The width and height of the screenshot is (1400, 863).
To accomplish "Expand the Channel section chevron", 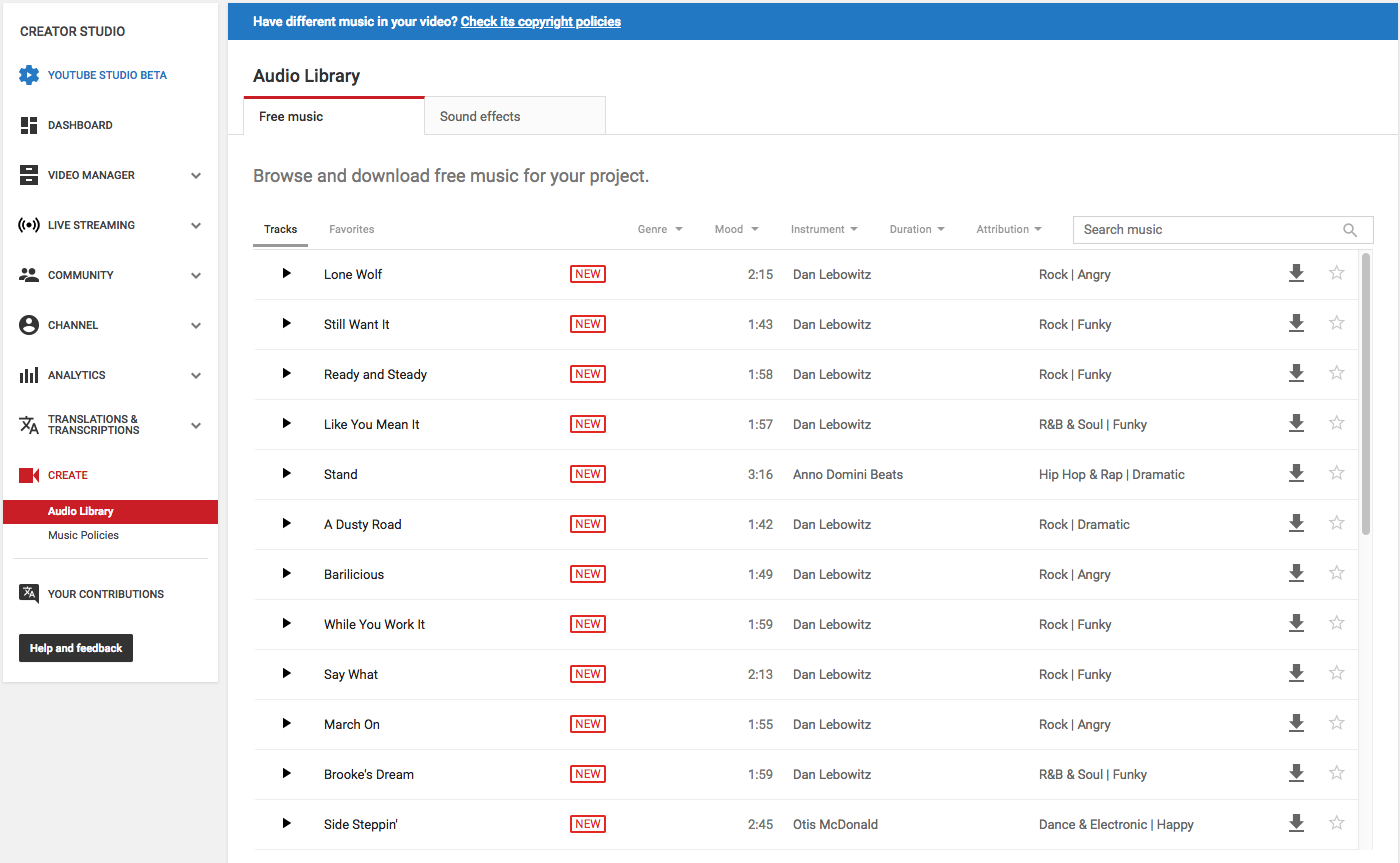I will (196, 325).
